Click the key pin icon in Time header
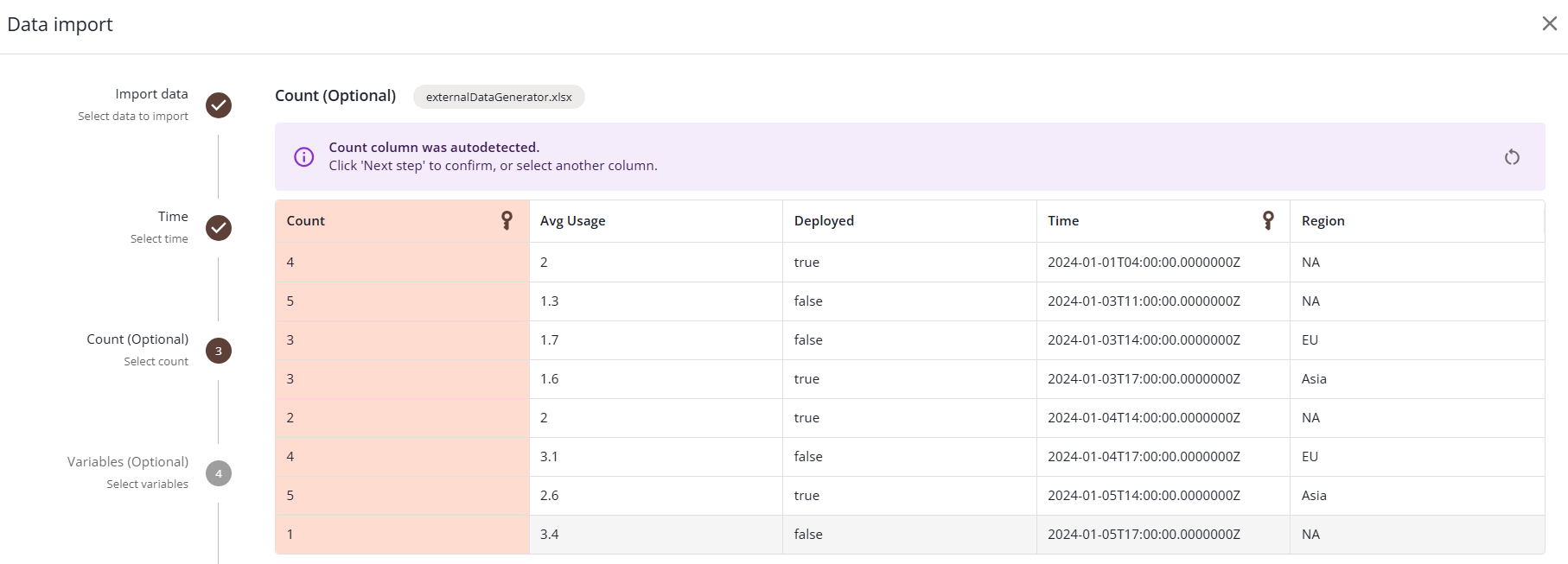 (1267, 221)
